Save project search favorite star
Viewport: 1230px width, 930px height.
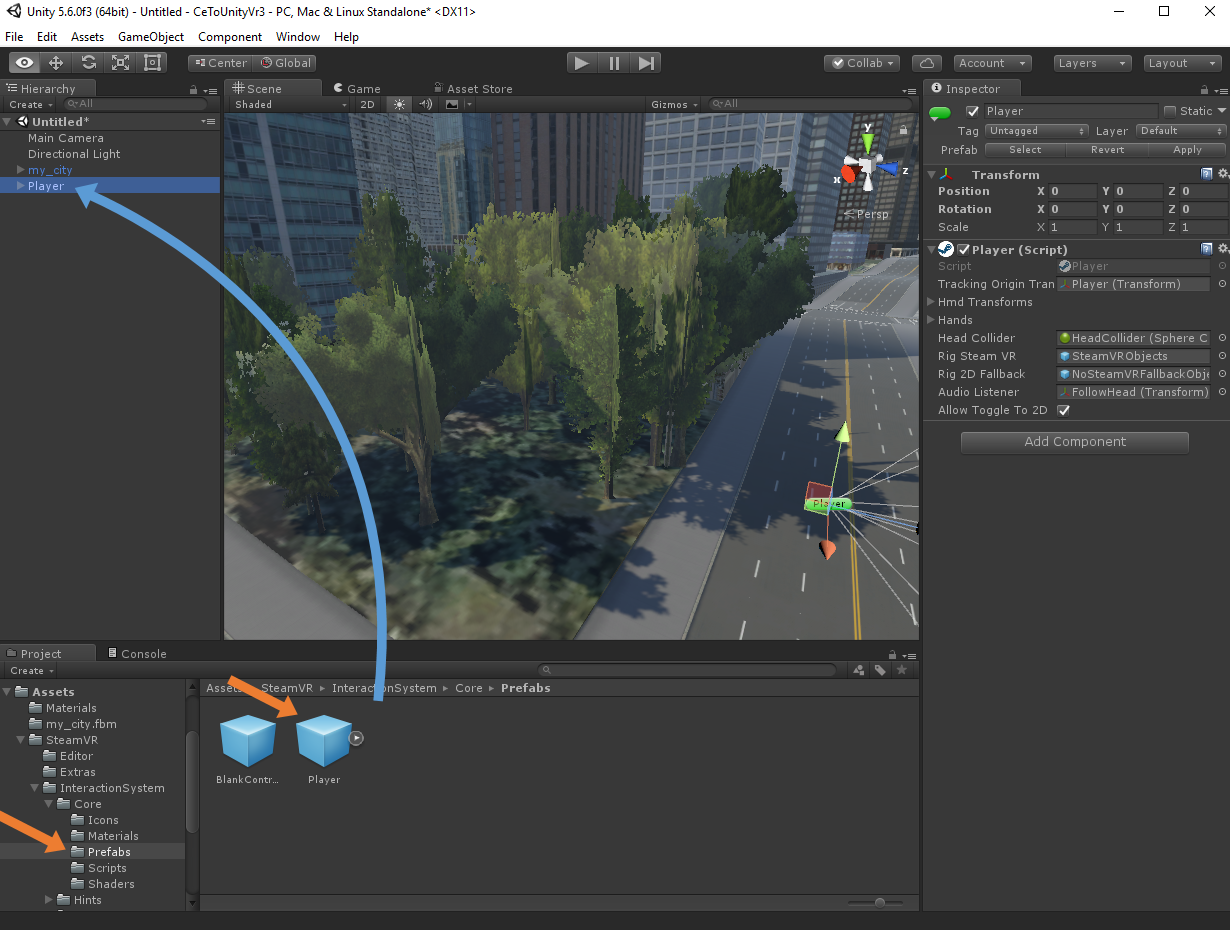[902, 670]
